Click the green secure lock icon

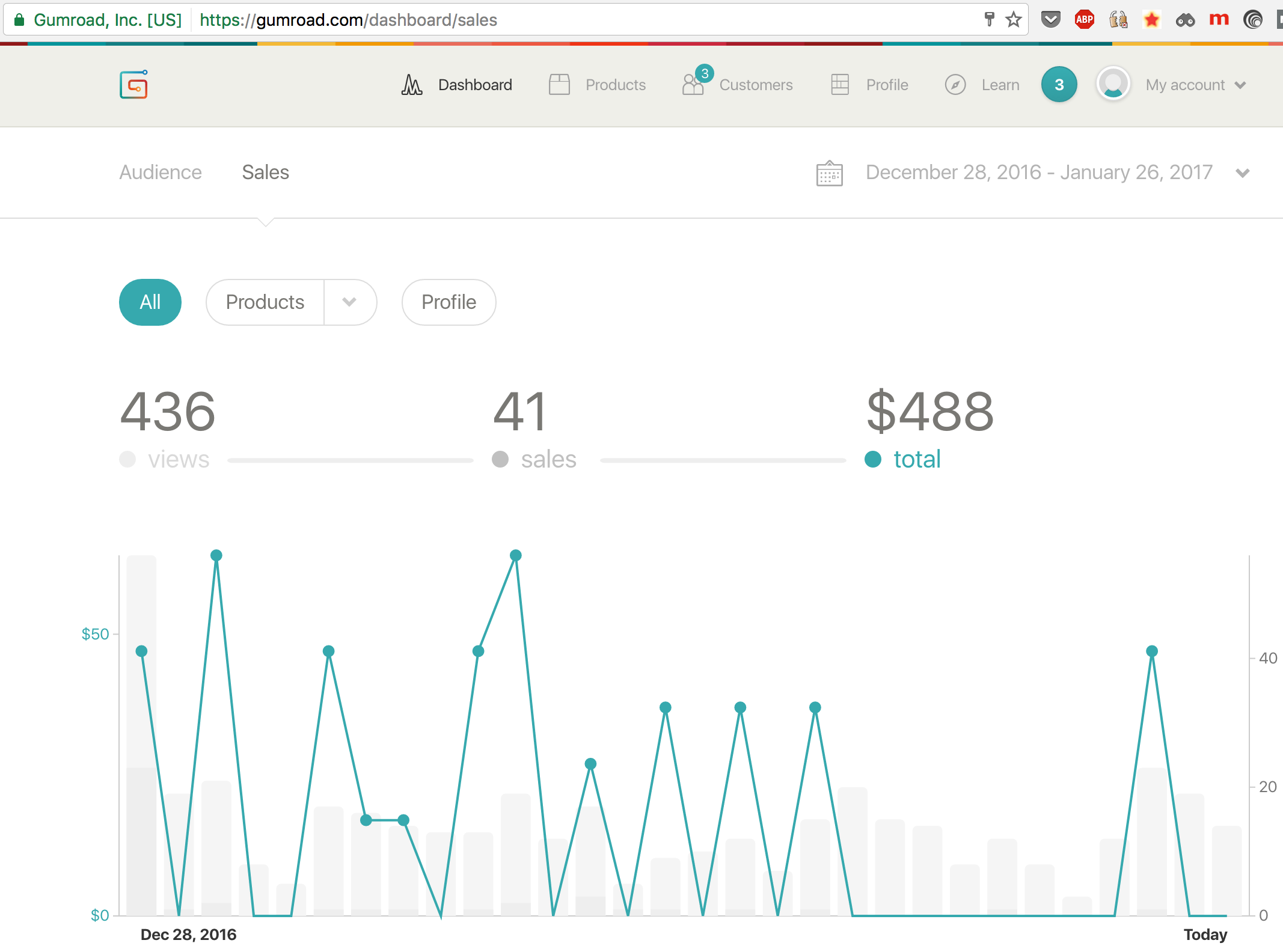pos(19,20)
